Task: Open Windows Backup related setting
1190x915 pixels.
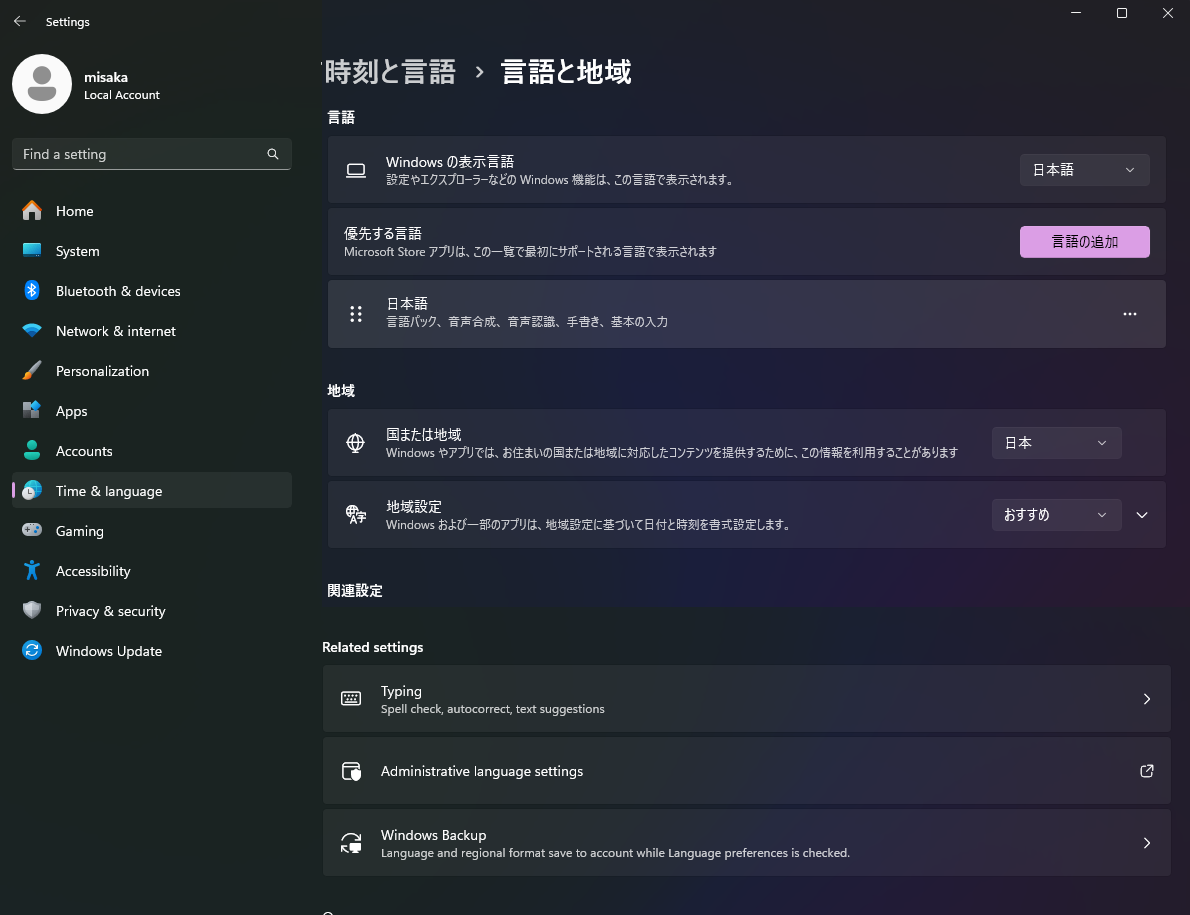Action: (747, 843)
